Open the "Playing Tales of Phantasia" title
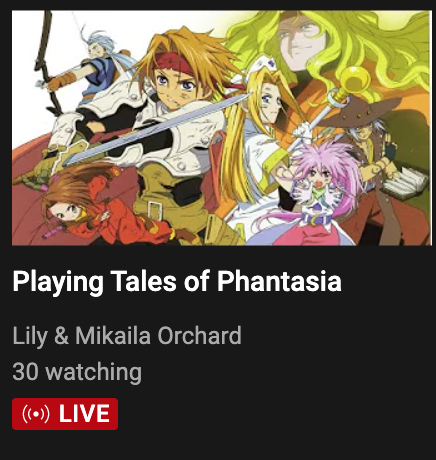Viewport: 436px width, 460px height. click(x=177, y=281)
